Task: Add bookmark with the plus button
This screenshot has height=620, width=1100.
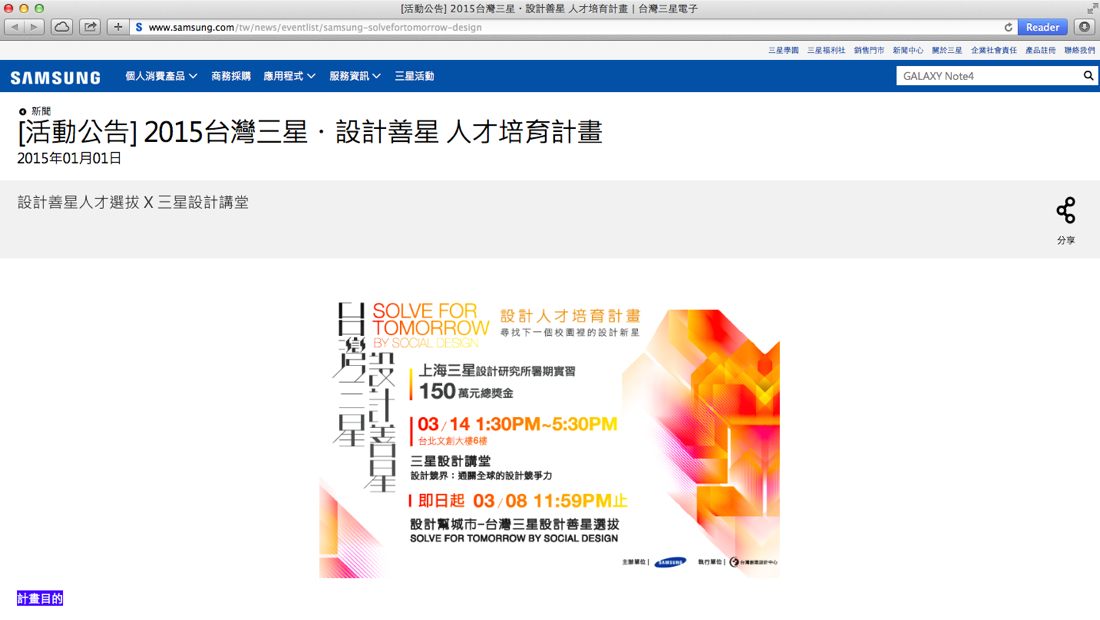Action: [x=118, y=27]
